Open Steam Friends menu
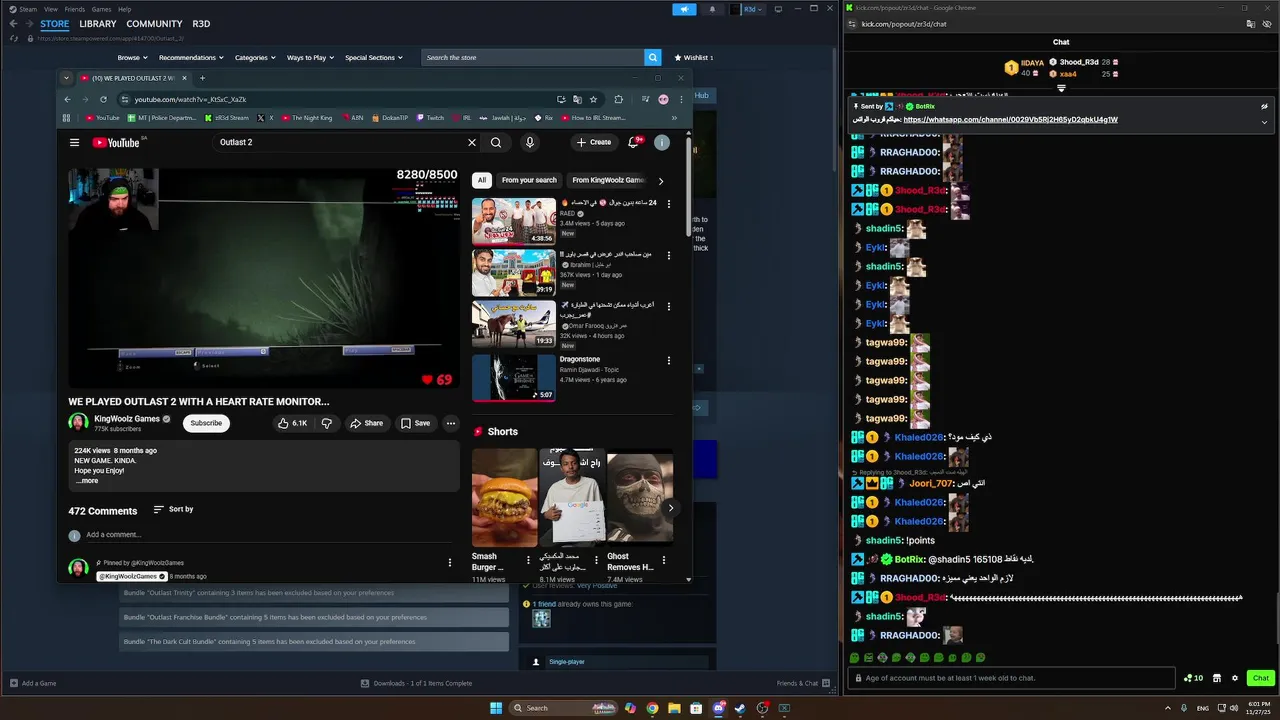The height and width of the screenshot is (720, 1280). [75, 9]
